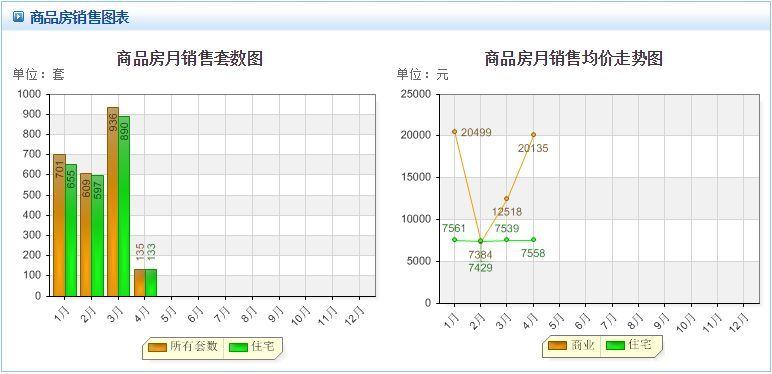This screenshot has width=772, height=374.
Task: Click the 所有套数 orange legend swatch
Action: (x=157, y=347)
